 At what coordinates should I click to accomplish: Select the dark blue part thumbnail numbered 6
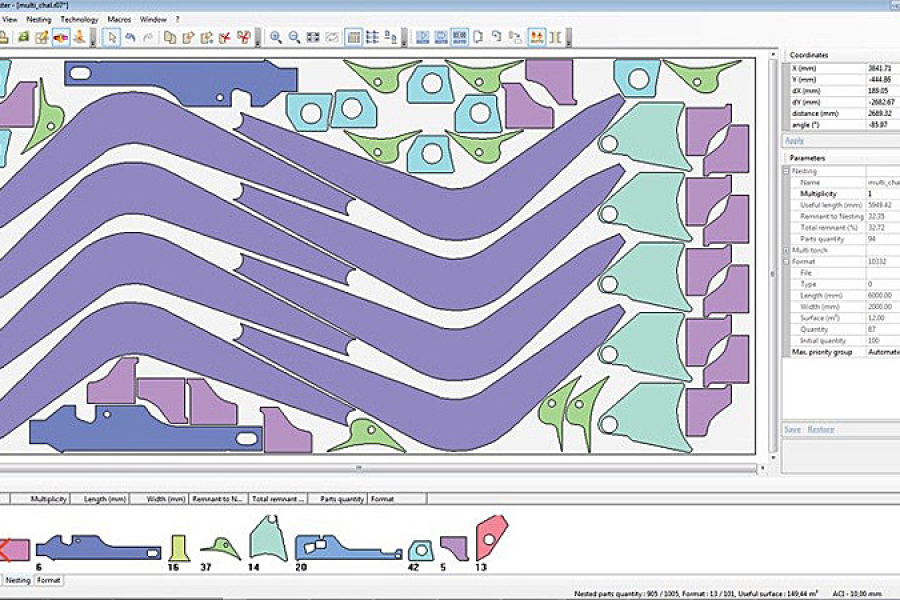click(98, 548)
